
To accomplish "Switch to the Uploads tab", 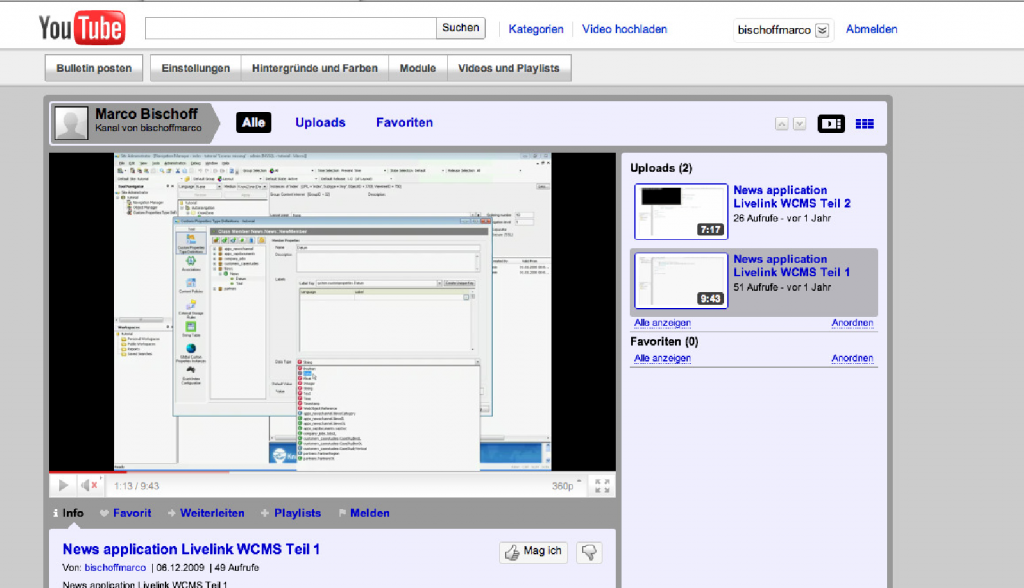I will click(319, 122).
